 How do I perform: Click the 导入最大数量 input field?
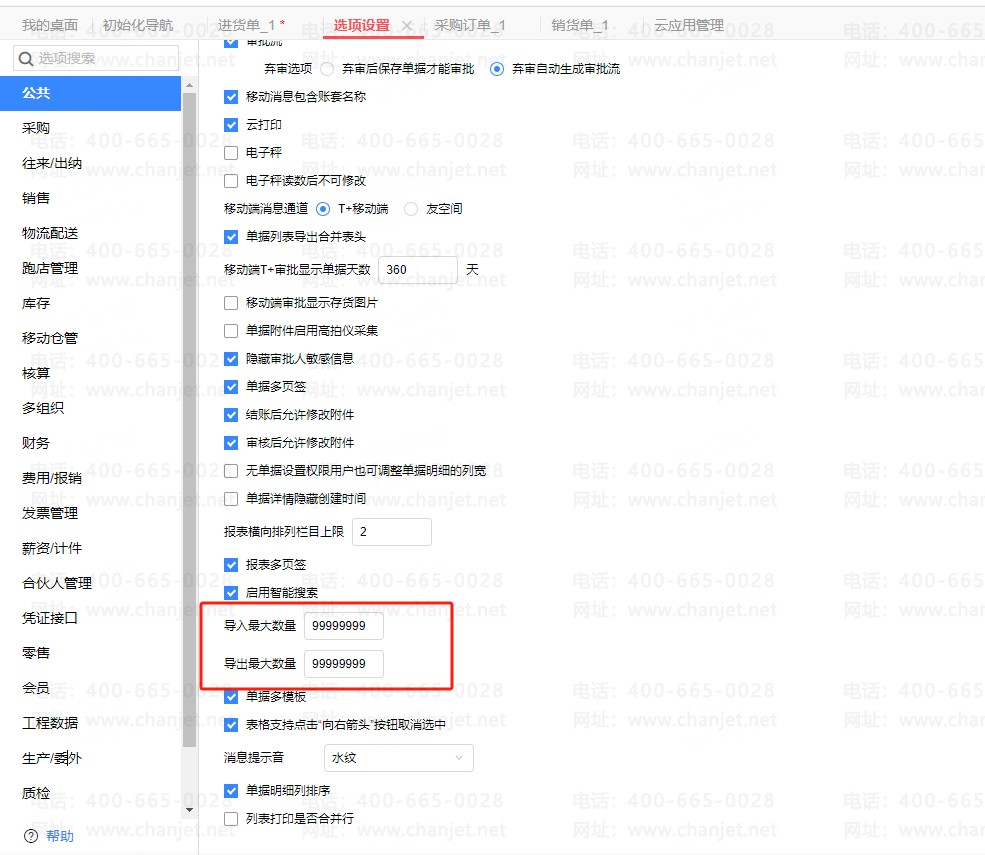[344, 626]
